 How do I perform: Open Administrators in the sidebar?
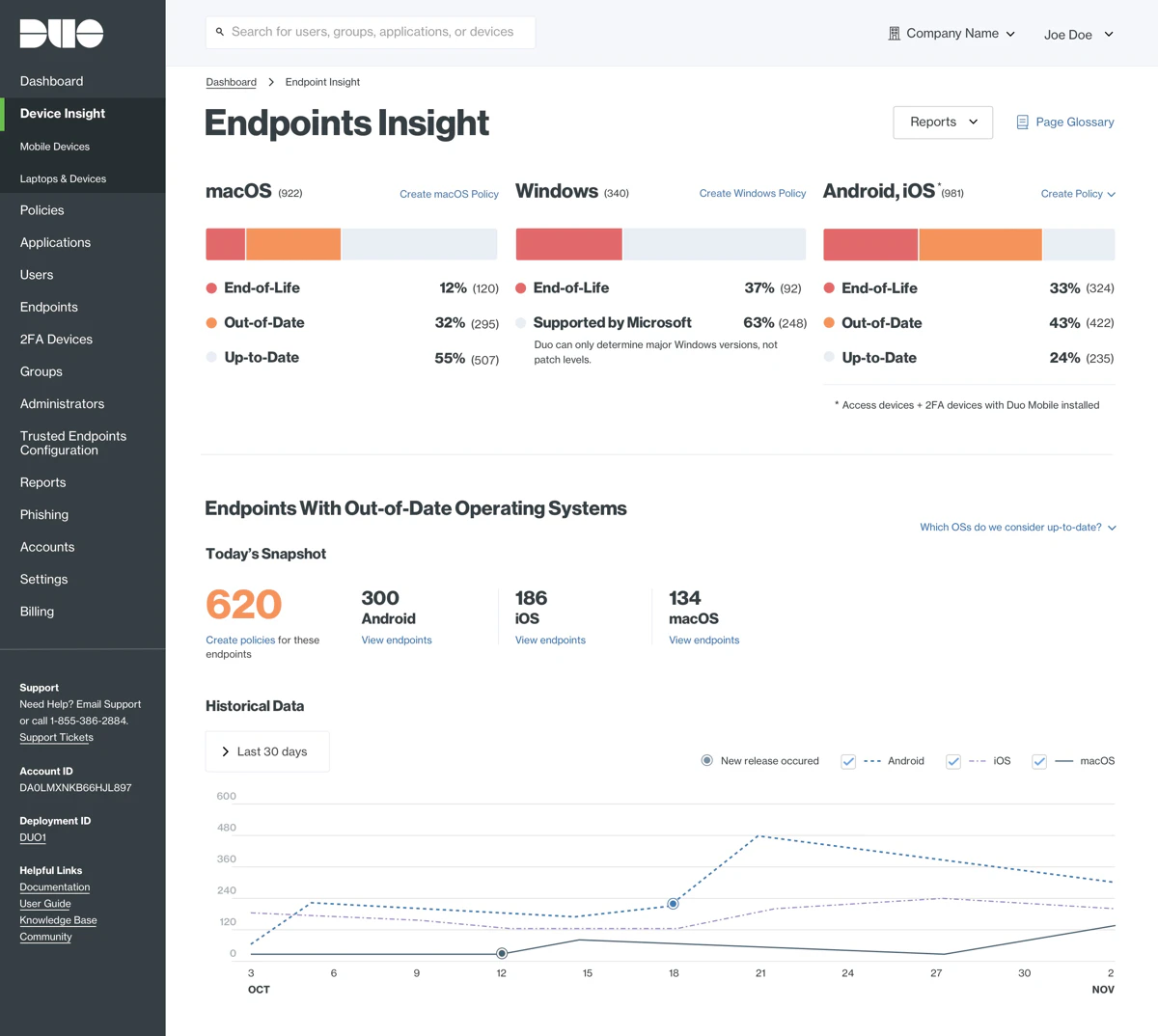click(x=62, y=404)
